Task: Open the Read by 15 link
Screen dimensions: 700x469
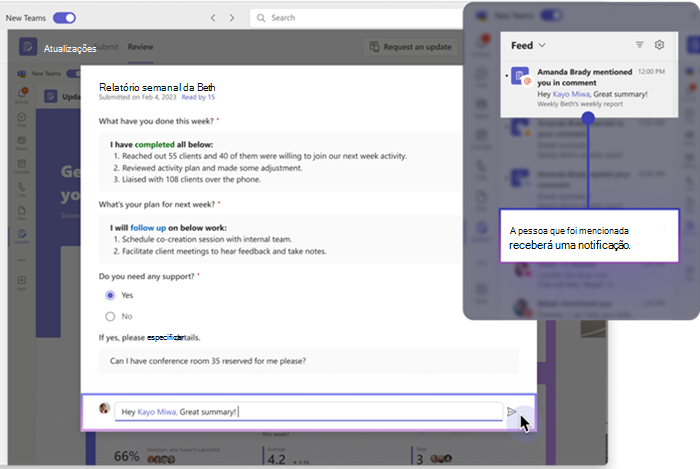Action: [198, 97]
